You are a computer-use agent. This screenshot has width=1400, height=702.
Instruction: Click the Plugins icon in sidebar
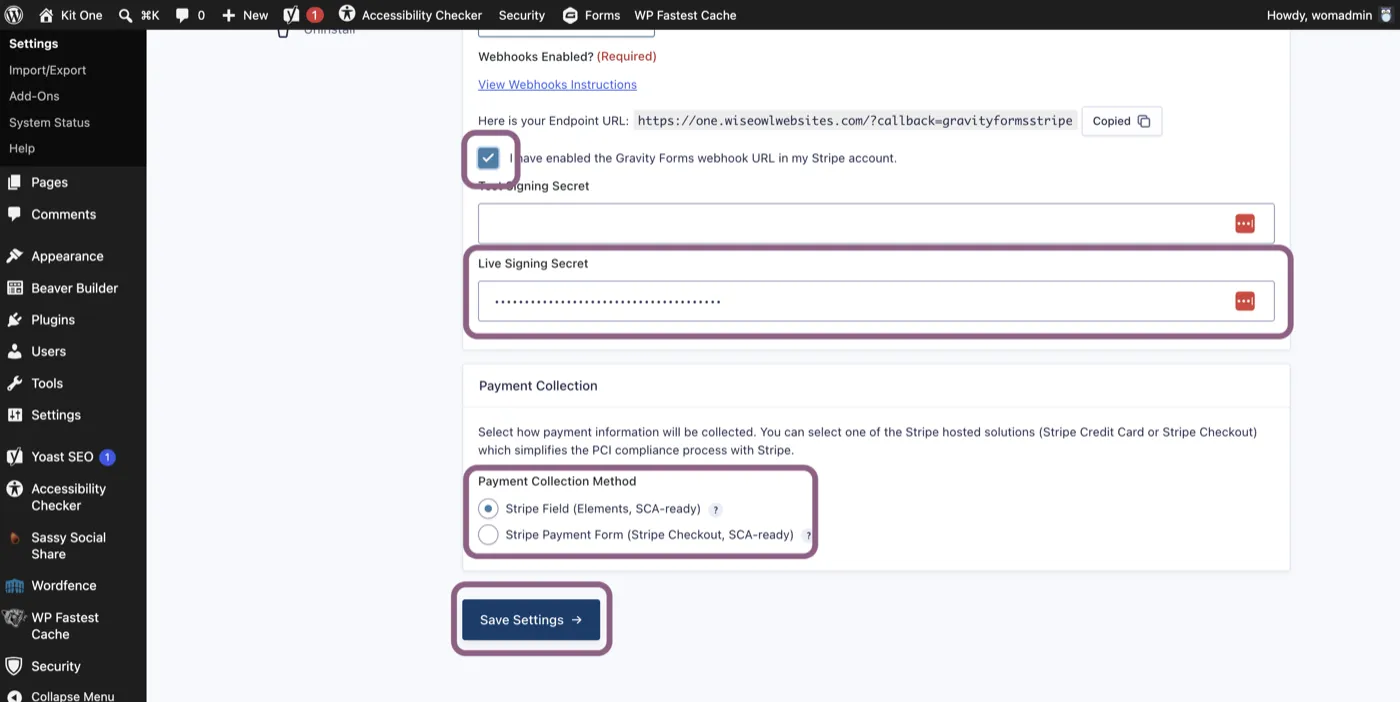14,320
